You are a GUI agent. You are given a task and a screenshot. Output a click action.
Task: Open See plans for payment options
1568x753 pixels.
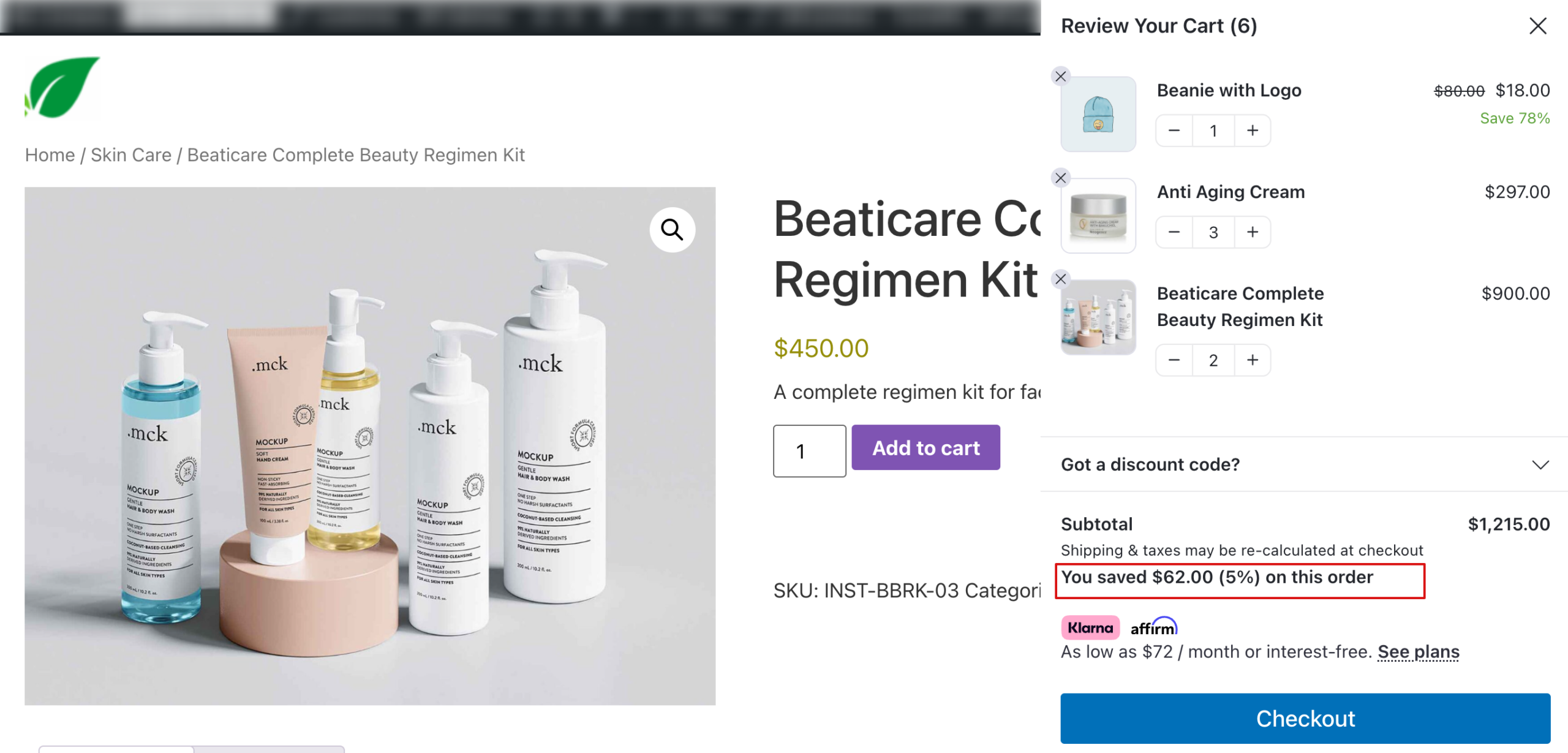point(1418,651)
